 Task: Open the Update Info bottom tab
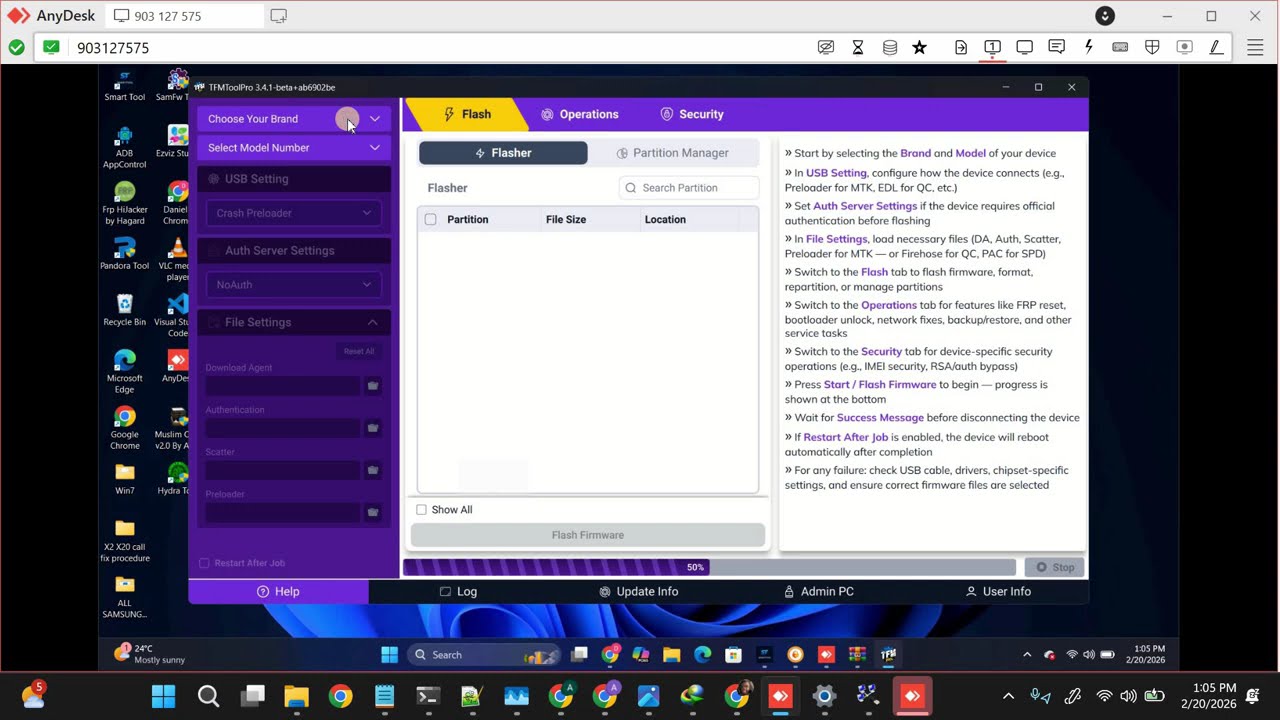tap(638, 592)
